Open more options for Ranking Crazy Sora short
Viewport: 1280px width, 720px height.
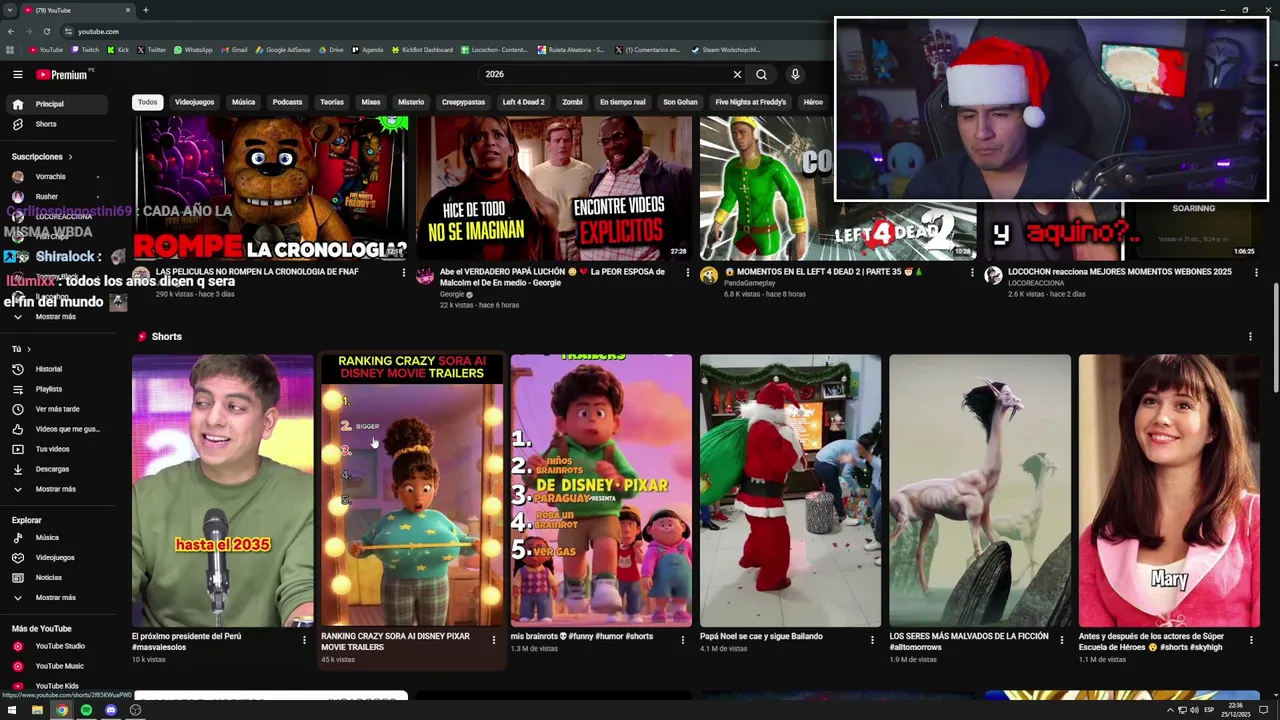click(493, 640)
